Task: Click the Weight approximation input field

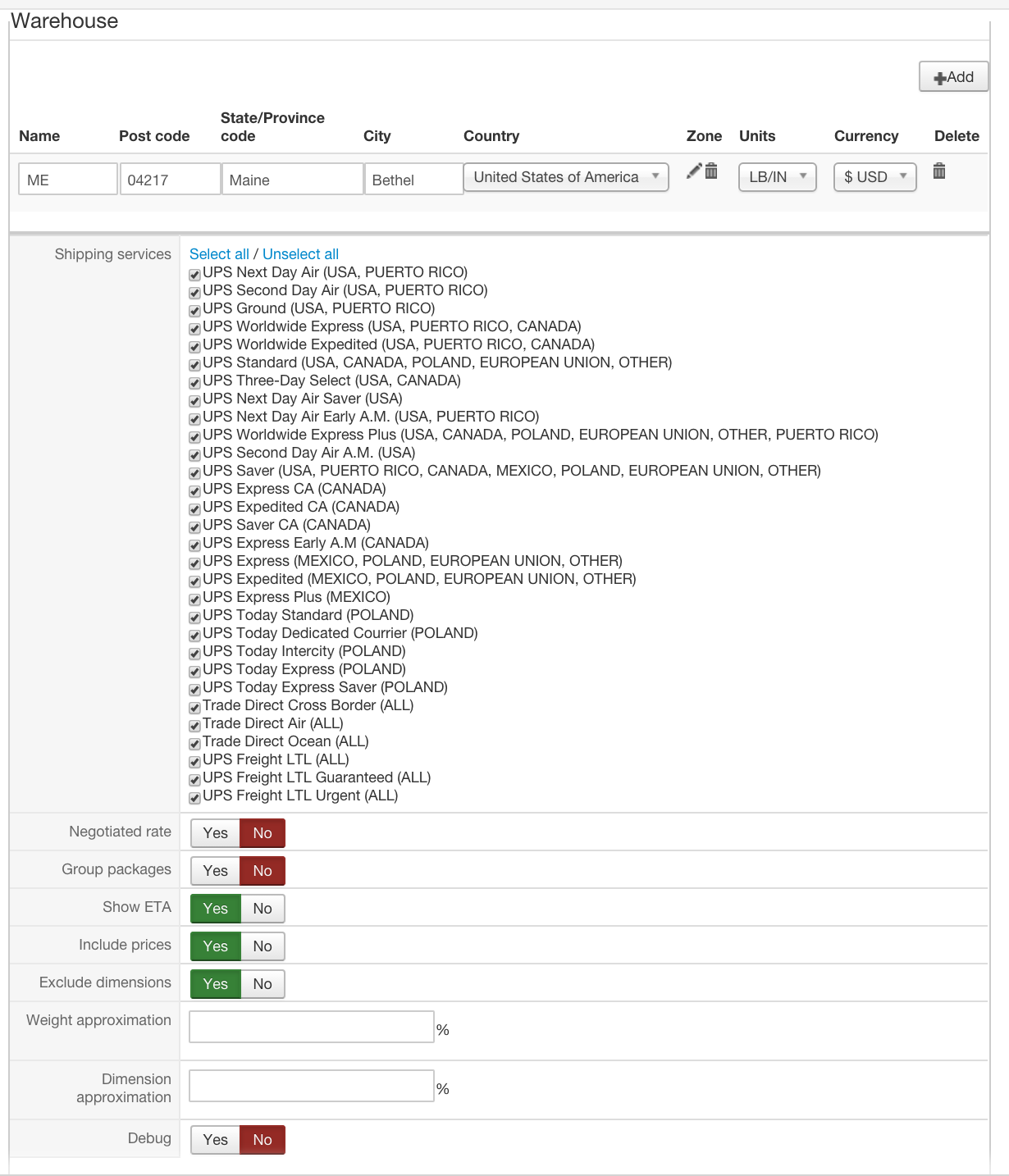Action: tap(312, 1027)
